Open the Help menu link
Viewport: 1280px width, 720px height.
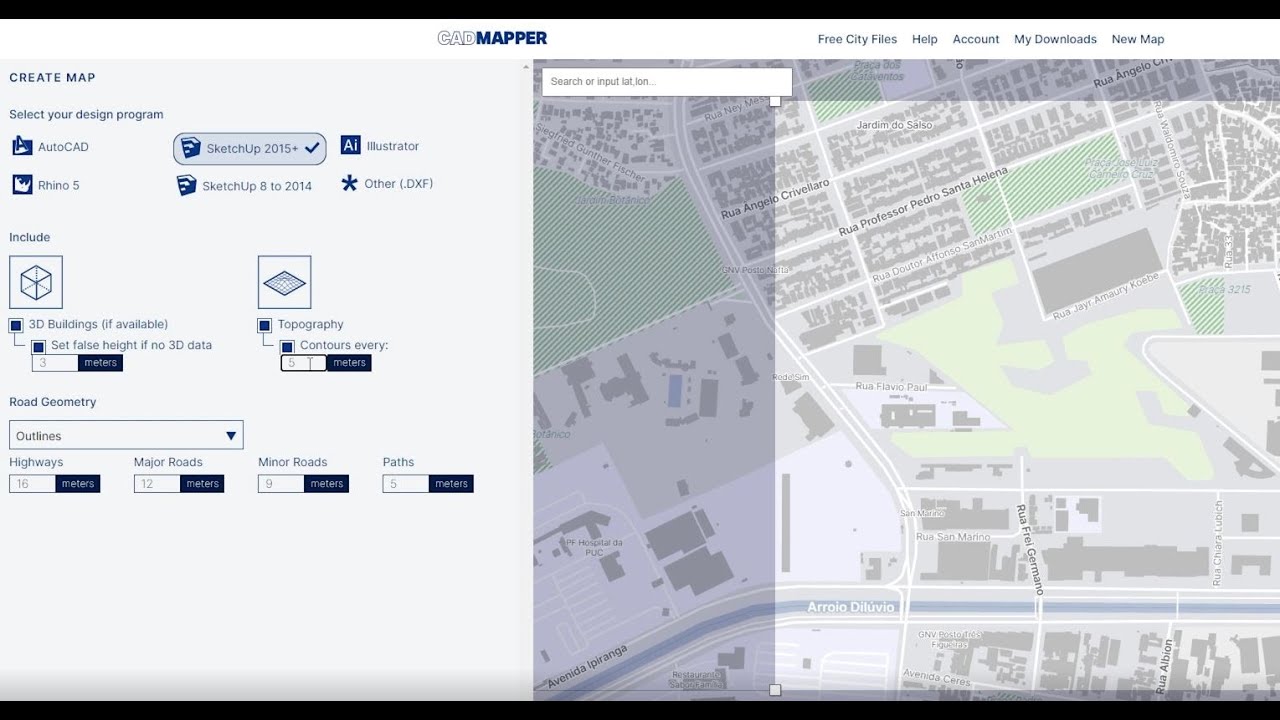(x=925, y=39)
